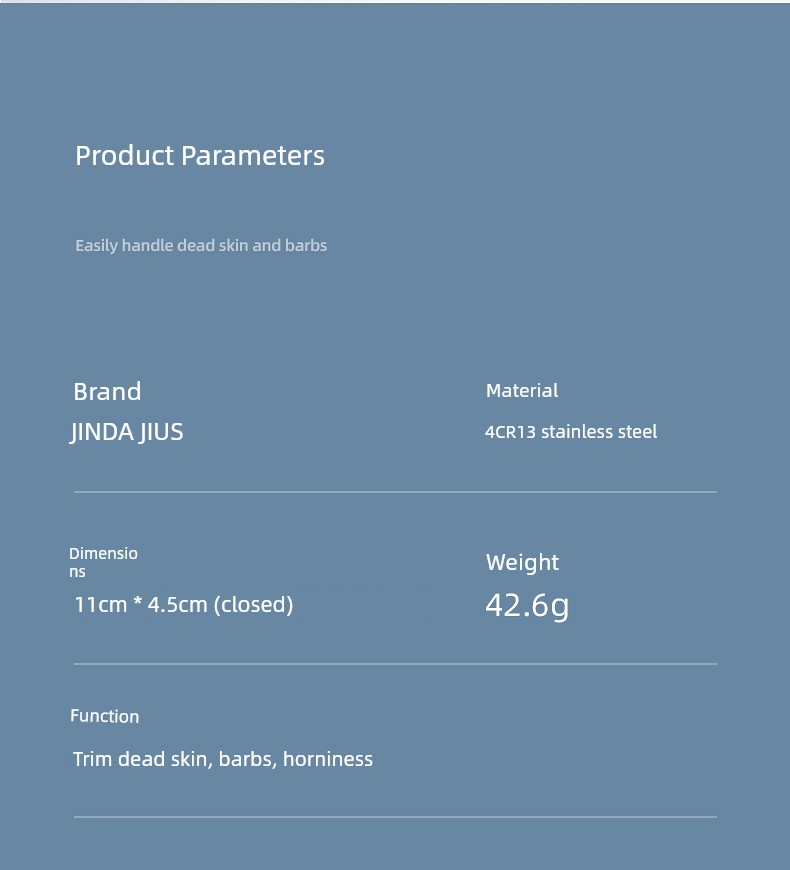Select the subtitle about dead skin and barbs
Image resolution: width=790 pixels, height=870 pixels.
201,245
